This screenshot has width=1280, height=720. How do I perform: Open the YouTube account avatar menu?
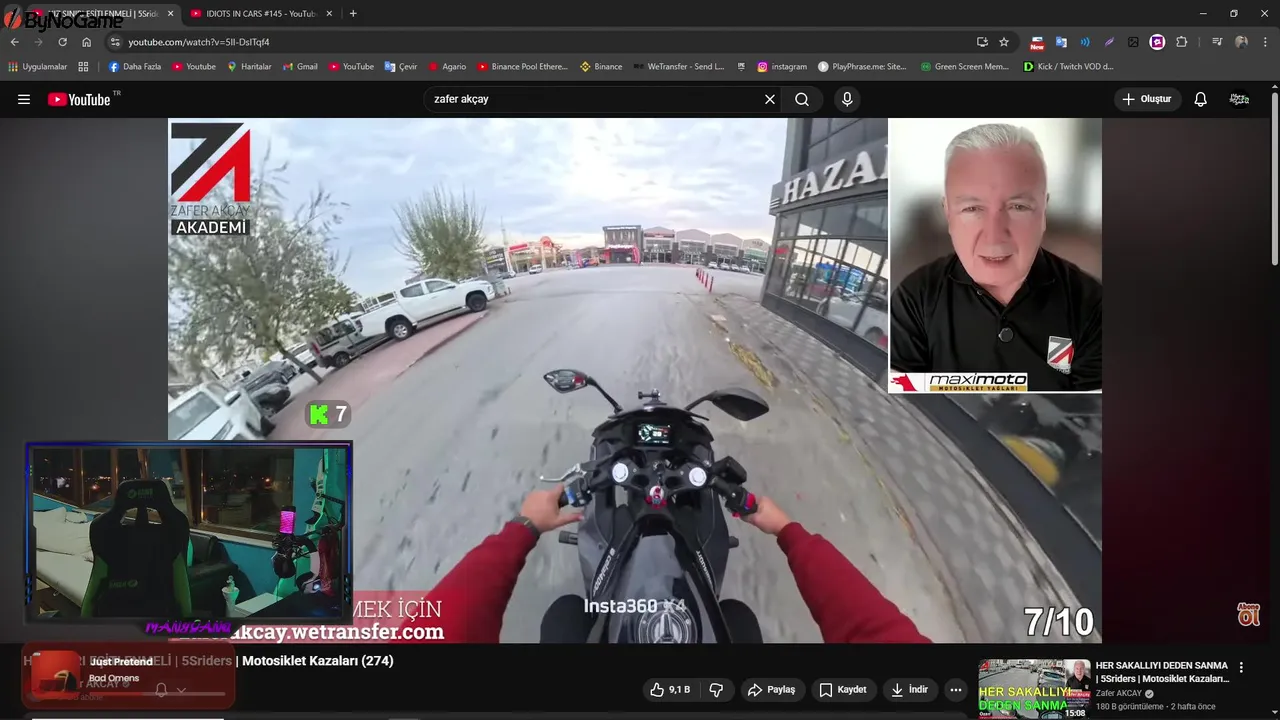(x=1239, y=99)
